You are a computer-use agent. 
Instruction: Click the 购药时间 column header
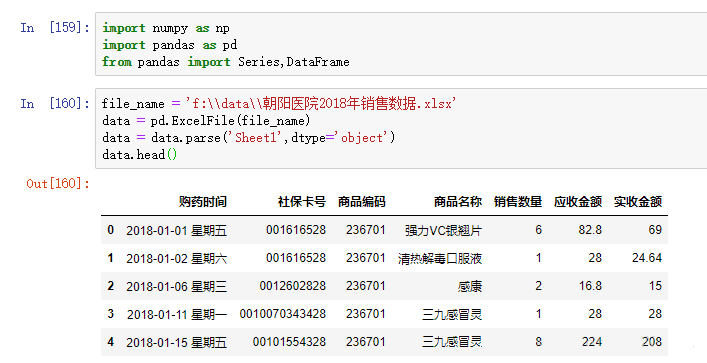[202, 202]
